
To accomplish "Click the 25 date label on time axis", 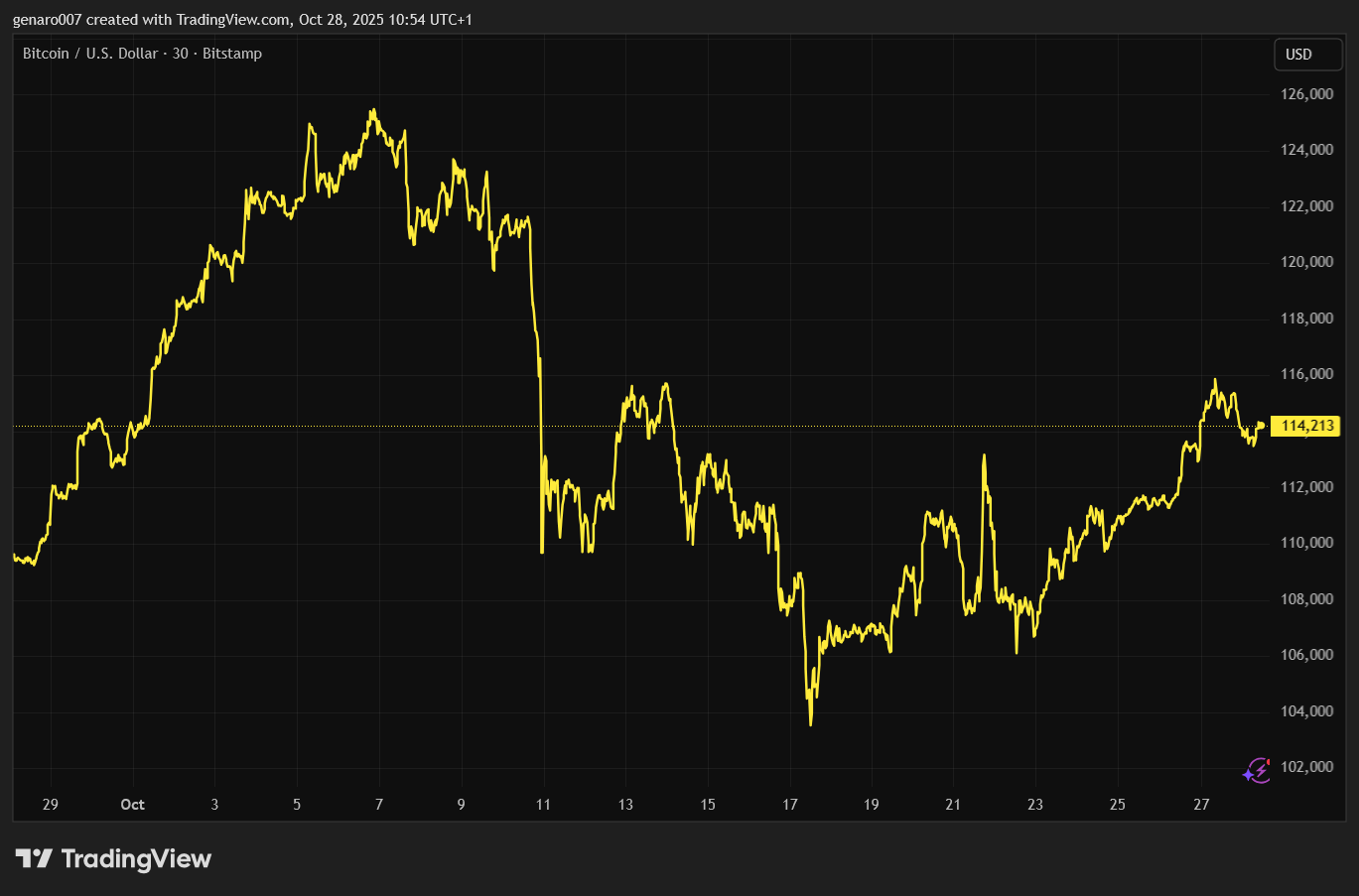I will point(1118,805).
